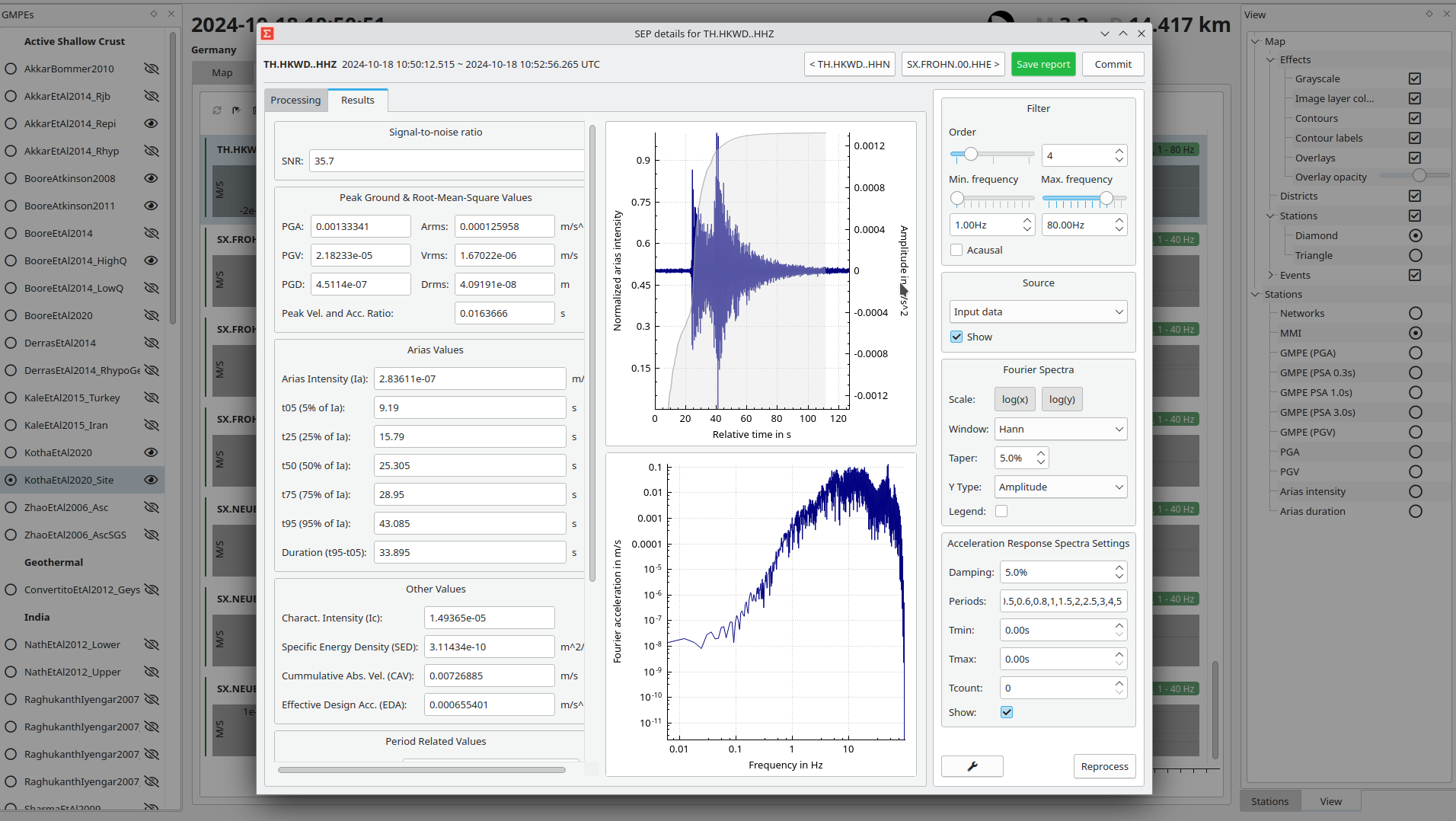This screenshot has width=1456, height=821.
Task: Float the GMPEs panel with diamond icon
Action: [x=154, y=14]
